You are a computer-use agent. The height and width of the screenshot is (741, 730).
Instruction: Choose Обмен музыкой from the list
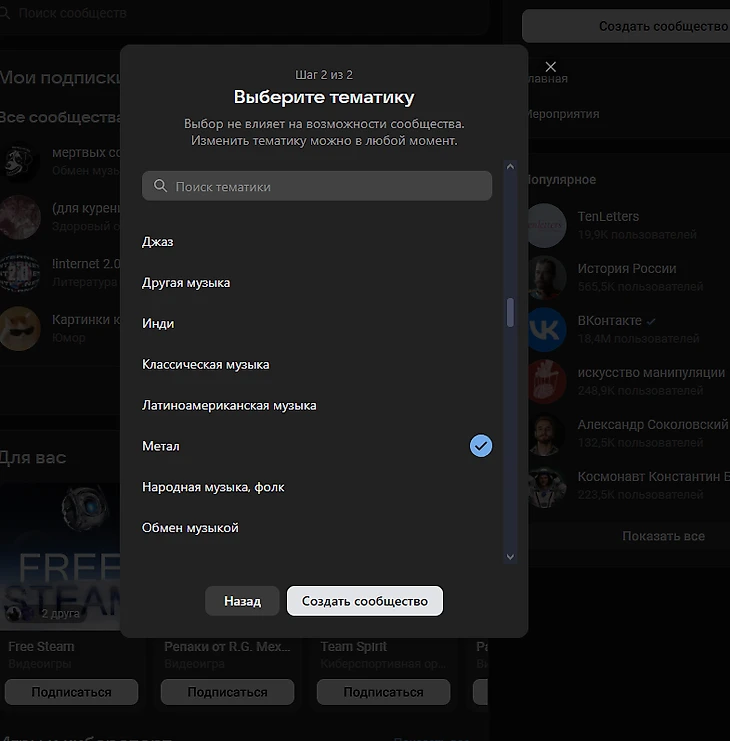pos(190,528)
